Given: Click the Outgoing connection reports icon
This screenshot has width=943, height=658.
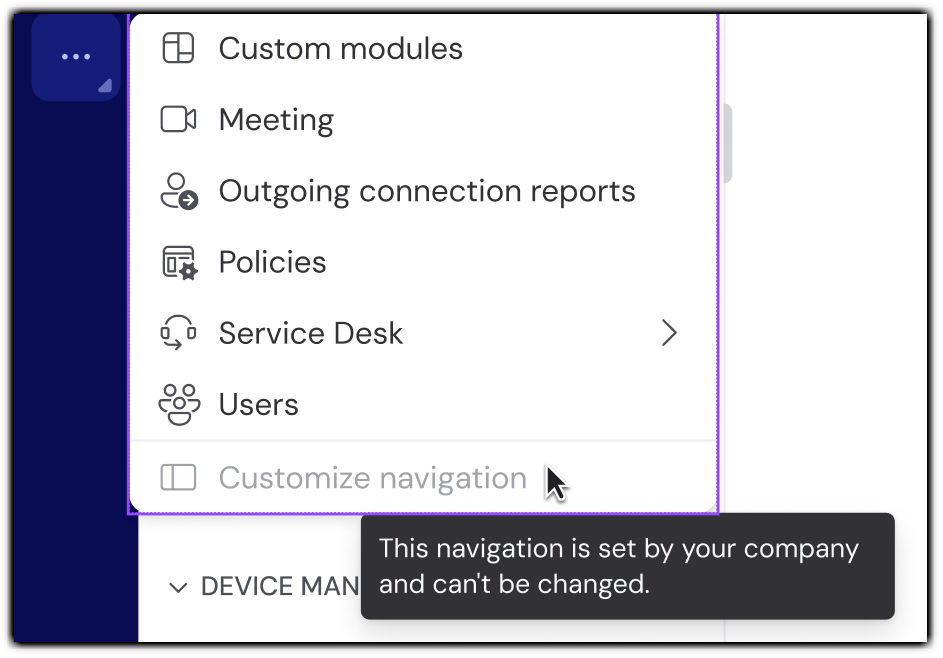Looking at the screenshot, I should pyautogui.click(x=179, y=191).
